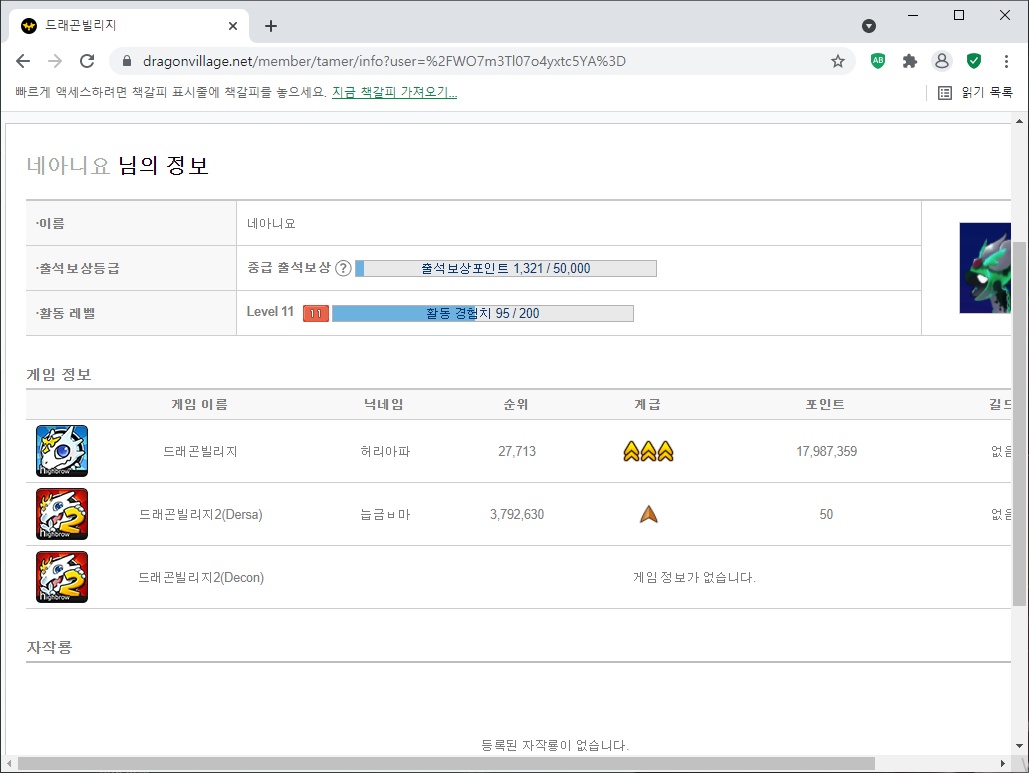
Task: Click the single bronze arrow rank badge
Action: 649,514
